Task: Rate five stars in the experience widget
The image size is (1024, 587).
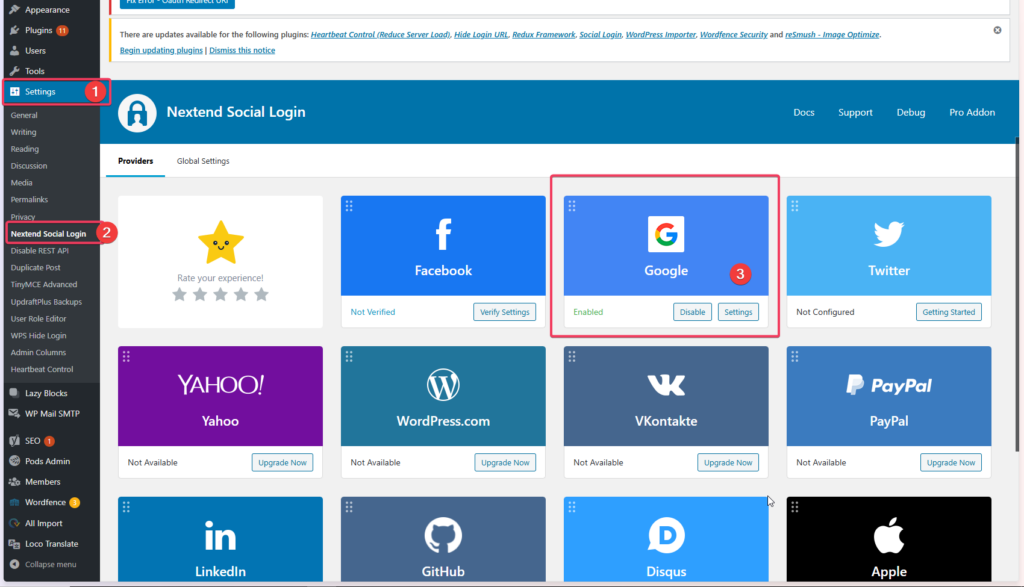Action: pyautogui.click(x=262, y=294)
